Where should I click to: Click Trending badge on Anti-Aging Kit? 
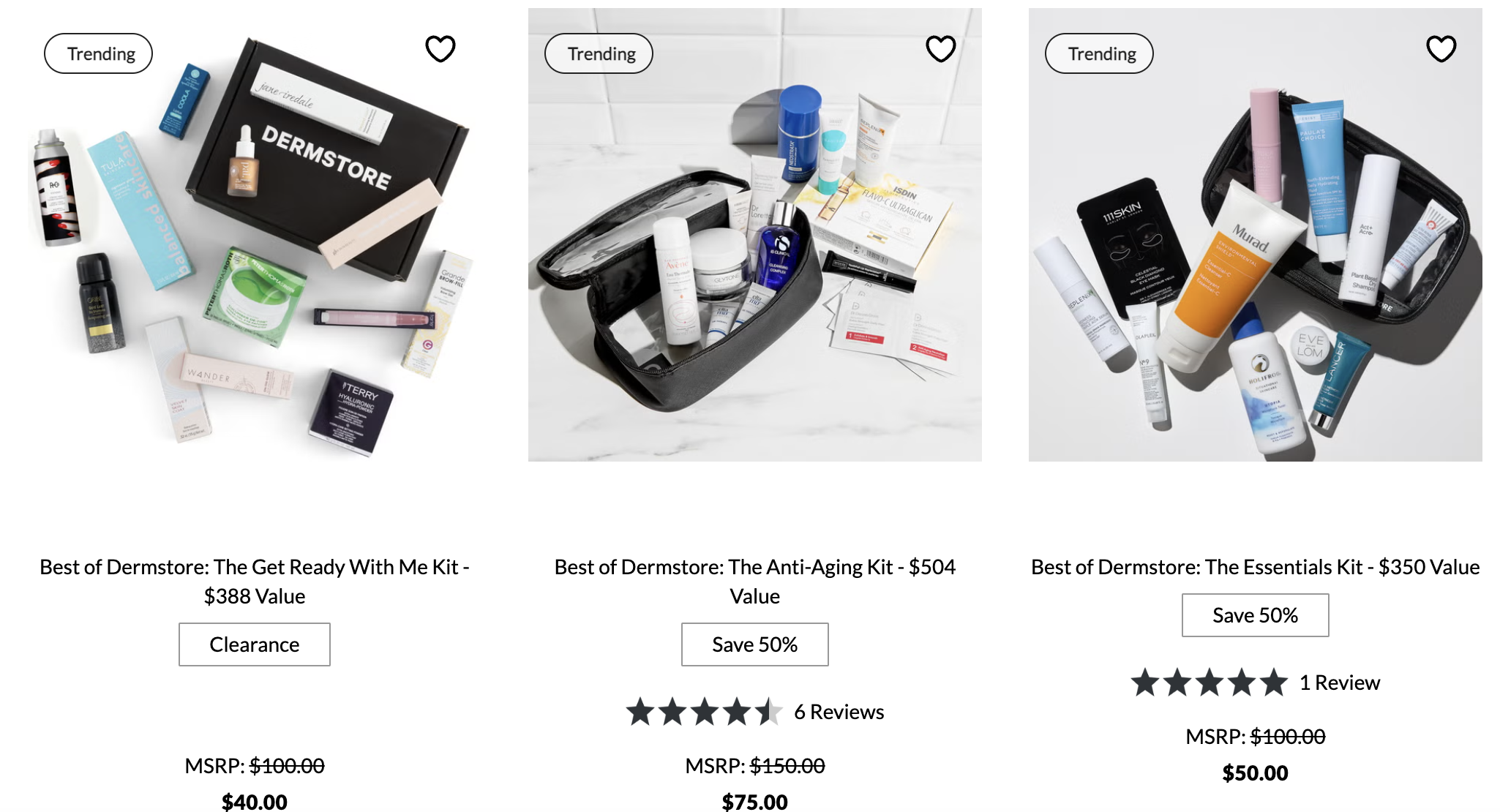(599, 53)
